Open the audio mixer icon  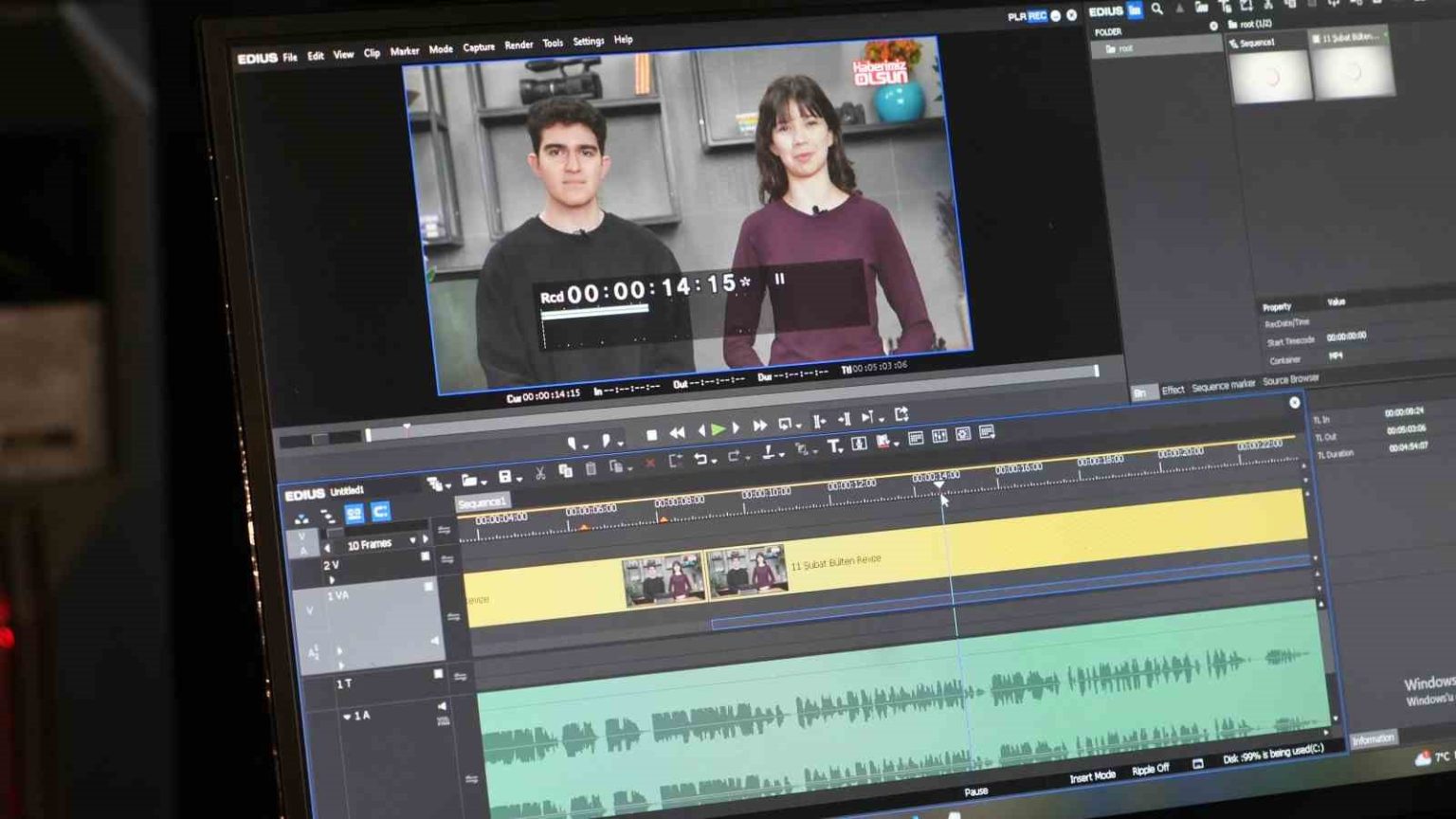coord(939,436)
